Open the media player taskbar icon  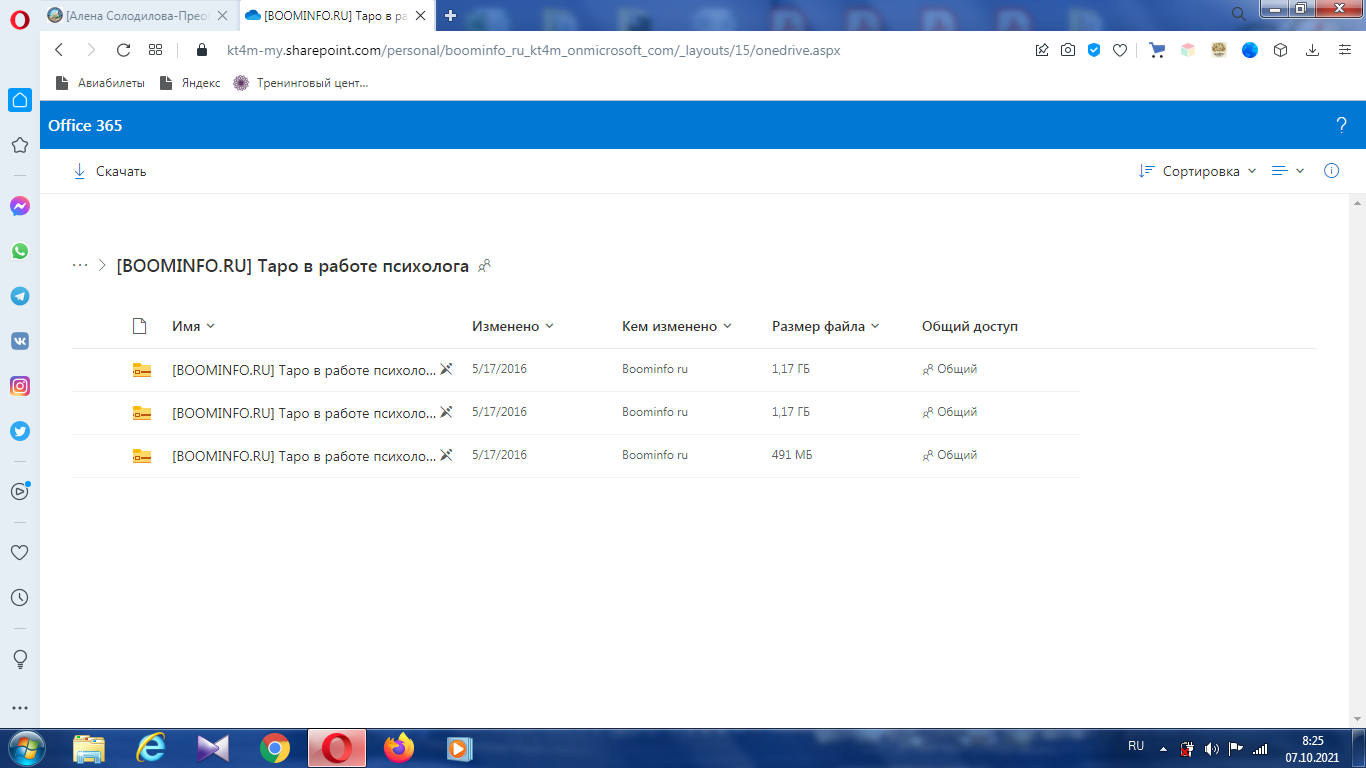460,748
